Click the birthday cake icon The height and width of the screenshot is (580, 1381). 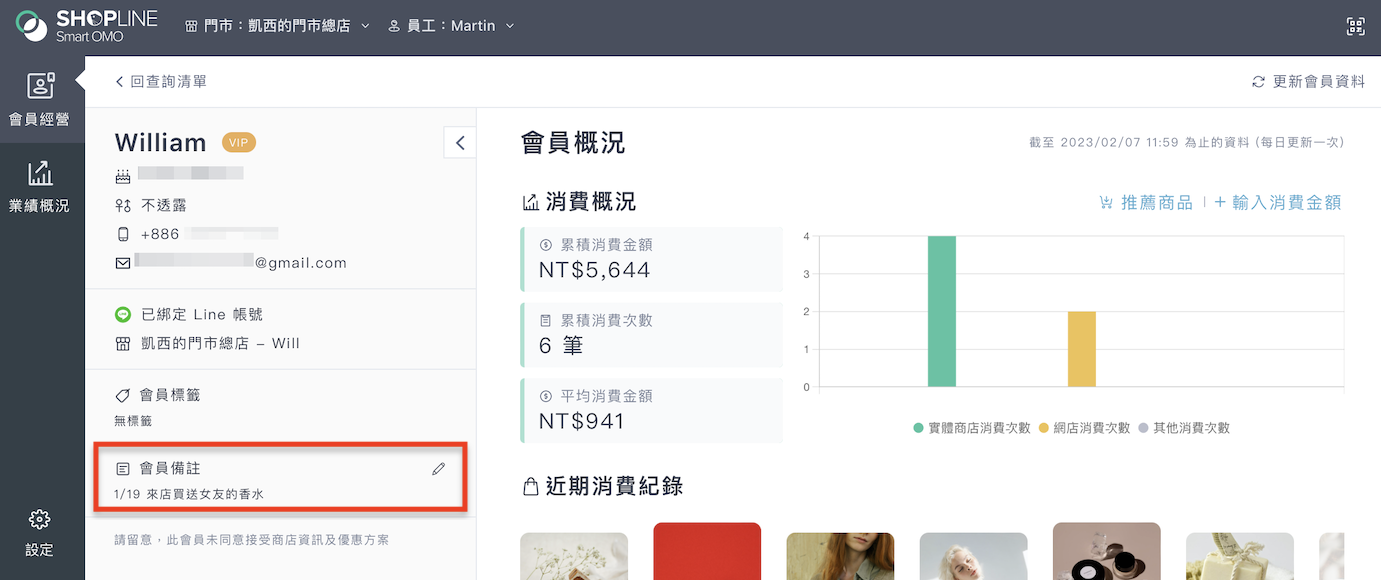pyautogui.click(x=123, y=176)
